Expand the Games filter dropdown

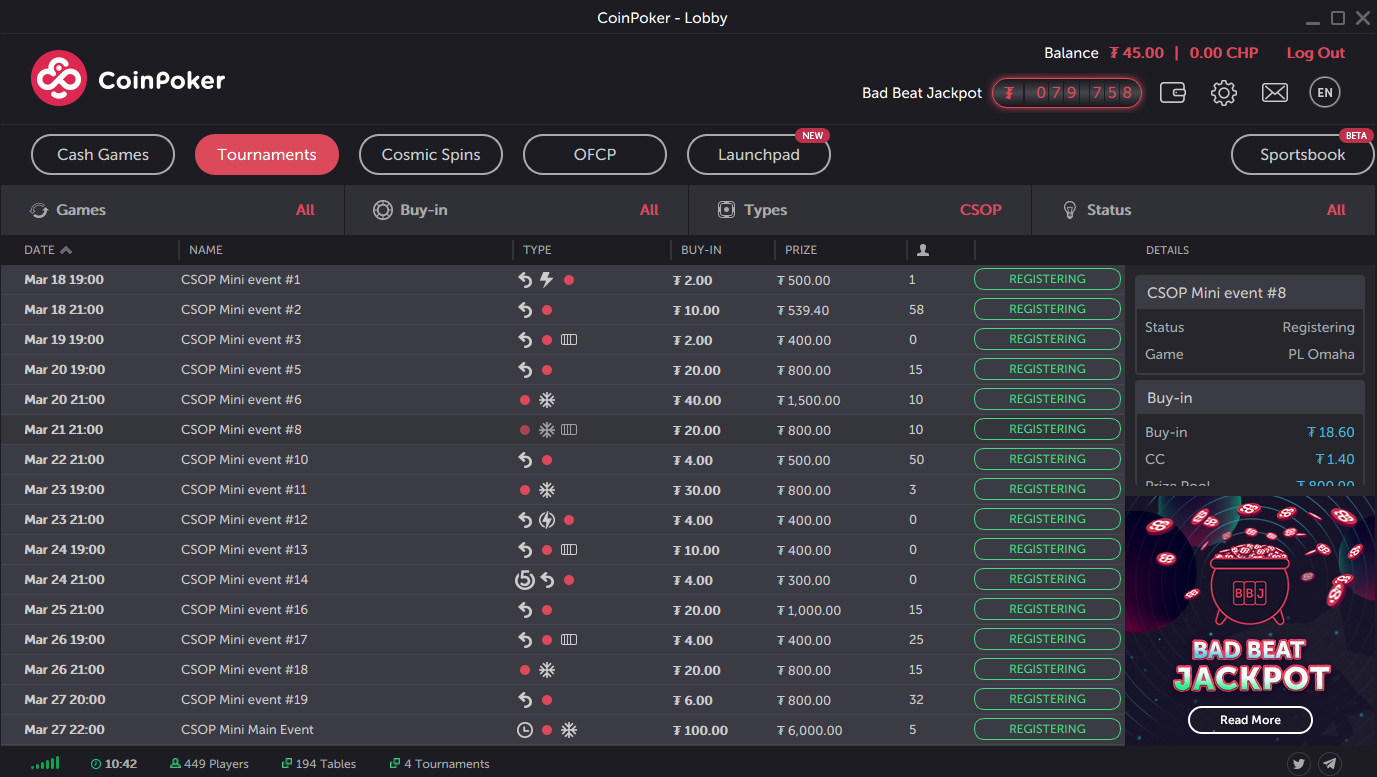click(172, 210)
